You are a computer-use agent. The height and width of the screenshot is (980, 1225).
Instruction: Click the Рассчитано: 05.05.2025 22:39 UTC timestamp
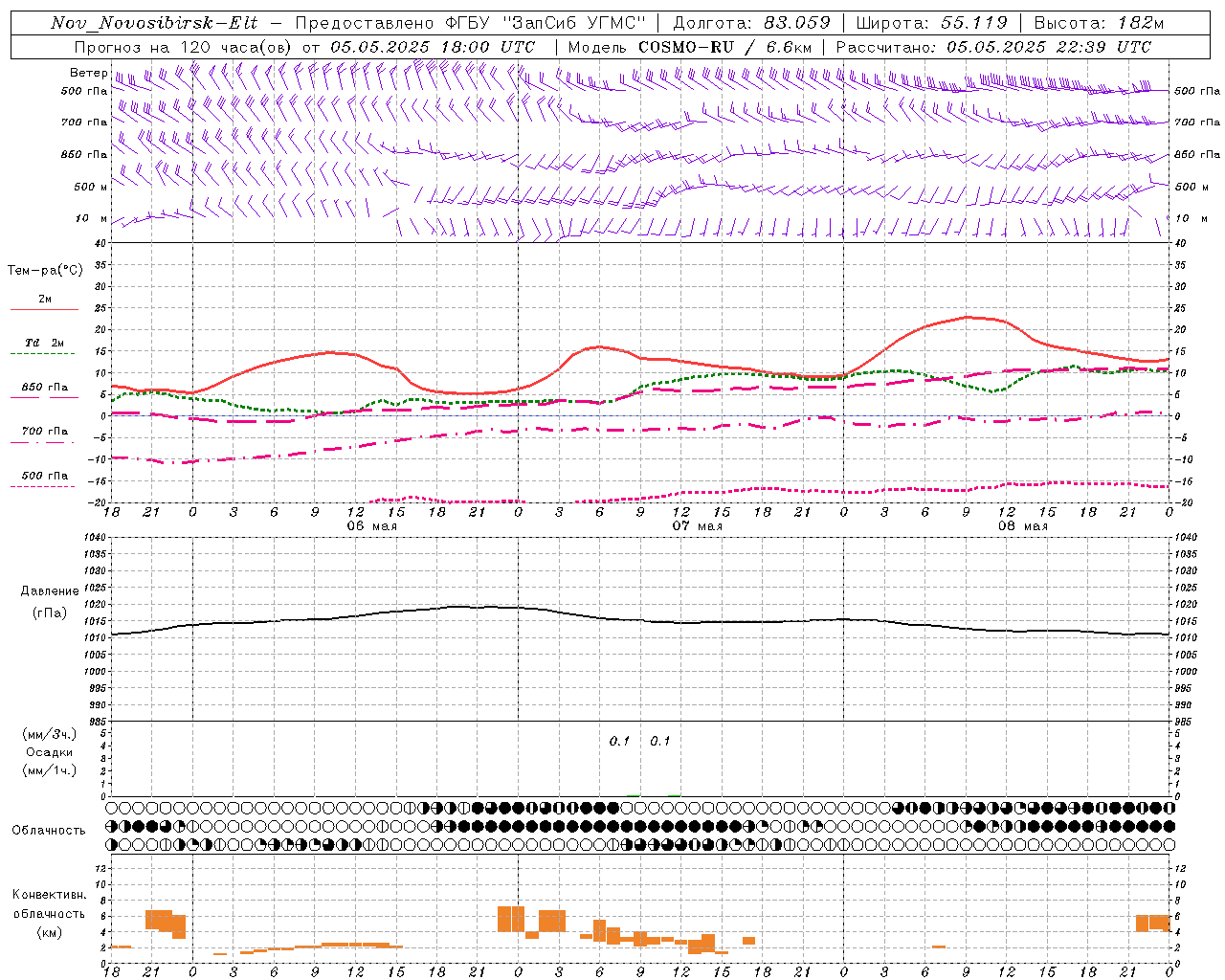click(x=993, y=47)
